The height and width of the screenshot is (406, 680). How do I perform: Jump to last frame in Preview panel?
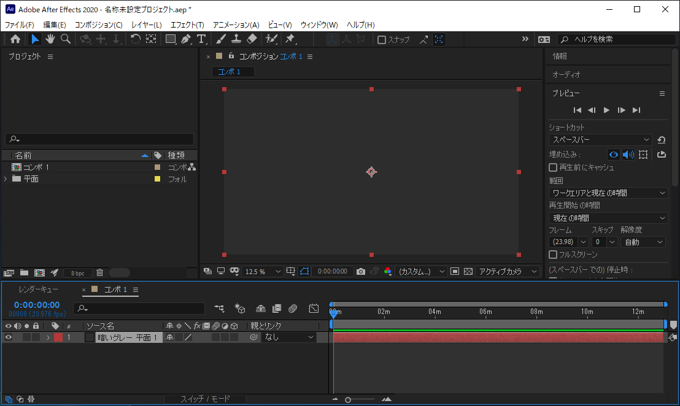(x=636, y=110)
